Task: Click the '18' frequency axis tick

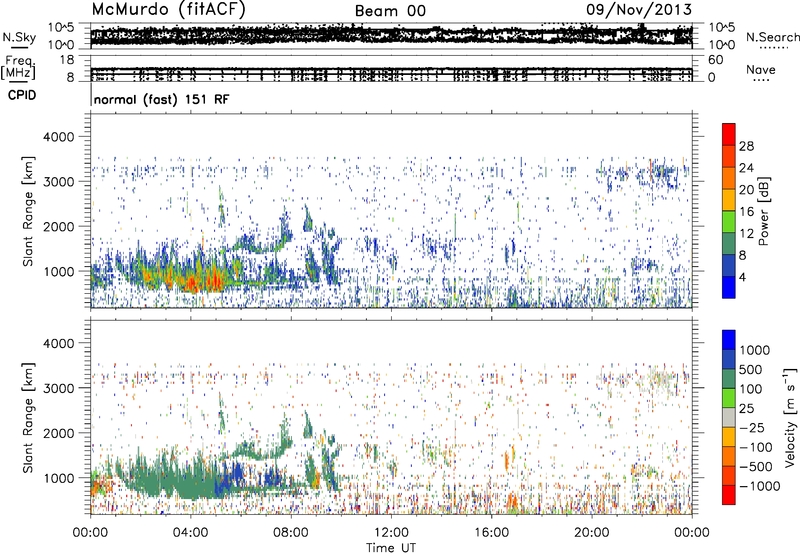Action: tap(67, 60)
